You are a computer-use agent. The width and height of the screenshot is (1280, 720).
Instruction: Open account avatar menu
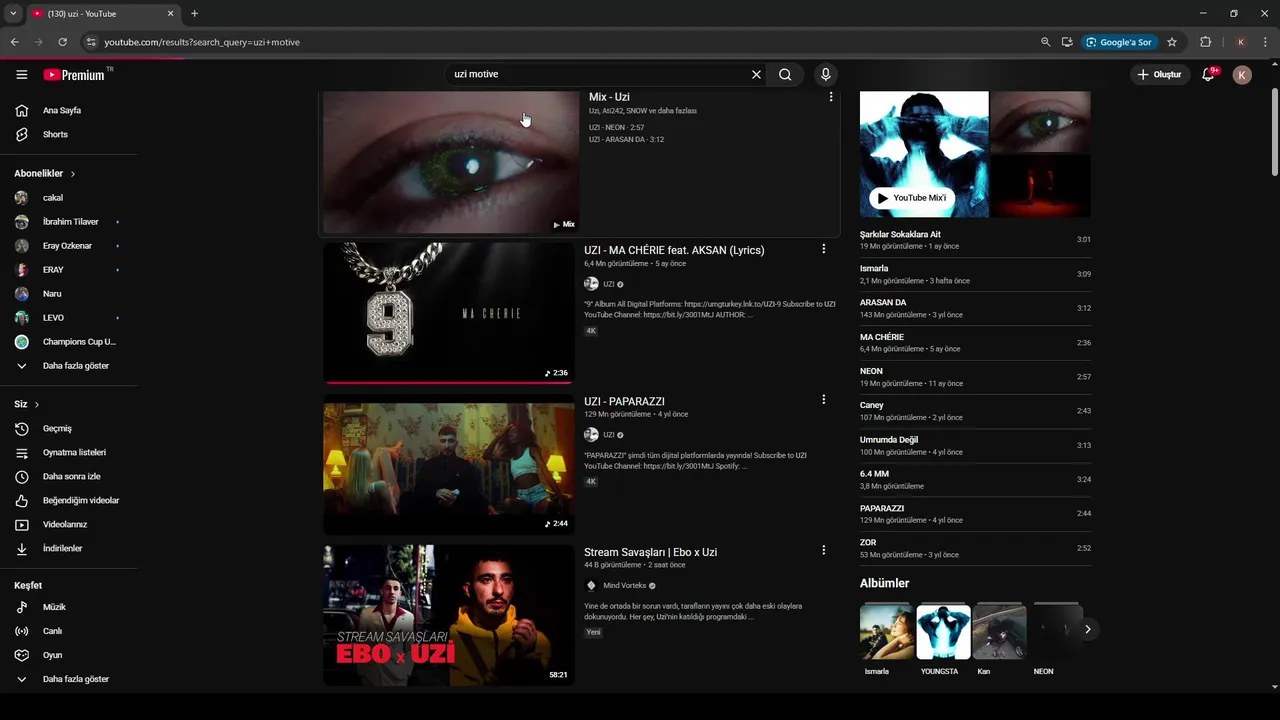point(1242,74)
